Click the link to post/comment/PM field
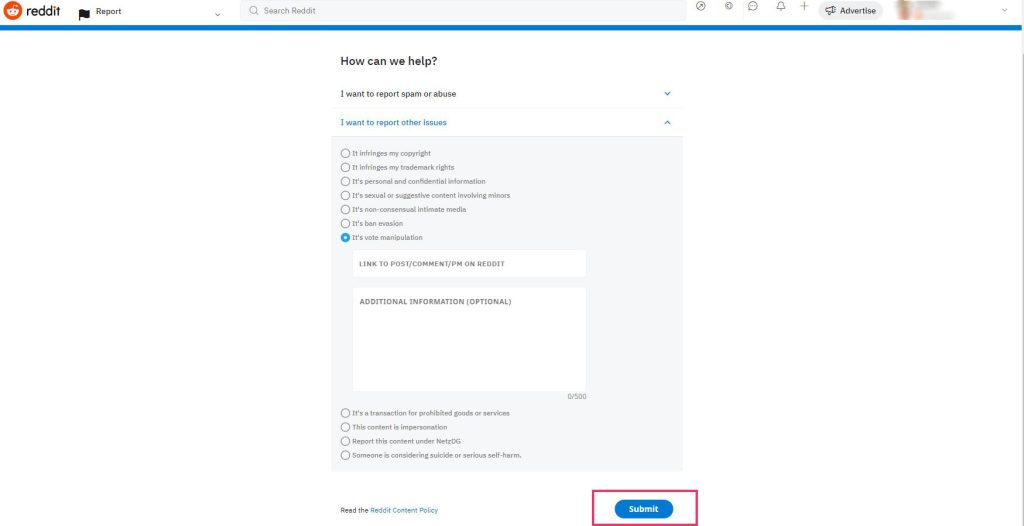The image size is (1024, 526). [469, 264]
